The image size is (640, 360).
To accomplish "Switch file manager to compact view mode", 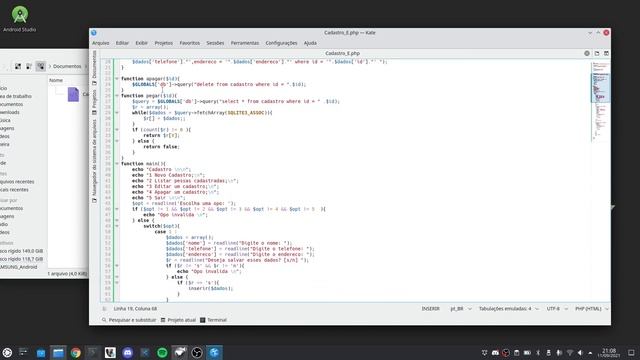I will [29, 66].
